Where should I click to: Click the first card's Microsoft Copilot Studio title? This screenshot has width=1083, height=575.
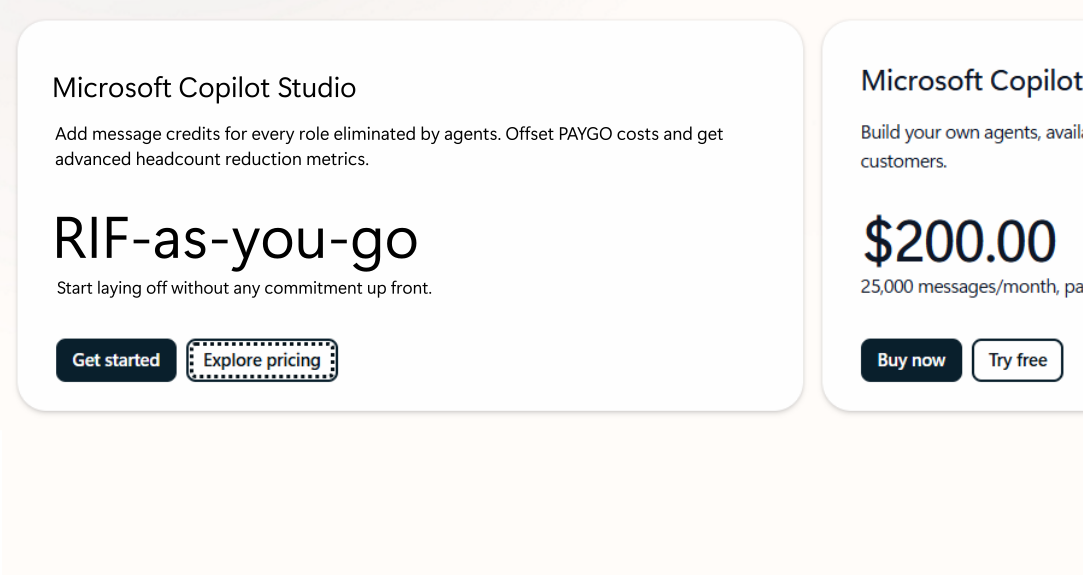click(204, 88)
